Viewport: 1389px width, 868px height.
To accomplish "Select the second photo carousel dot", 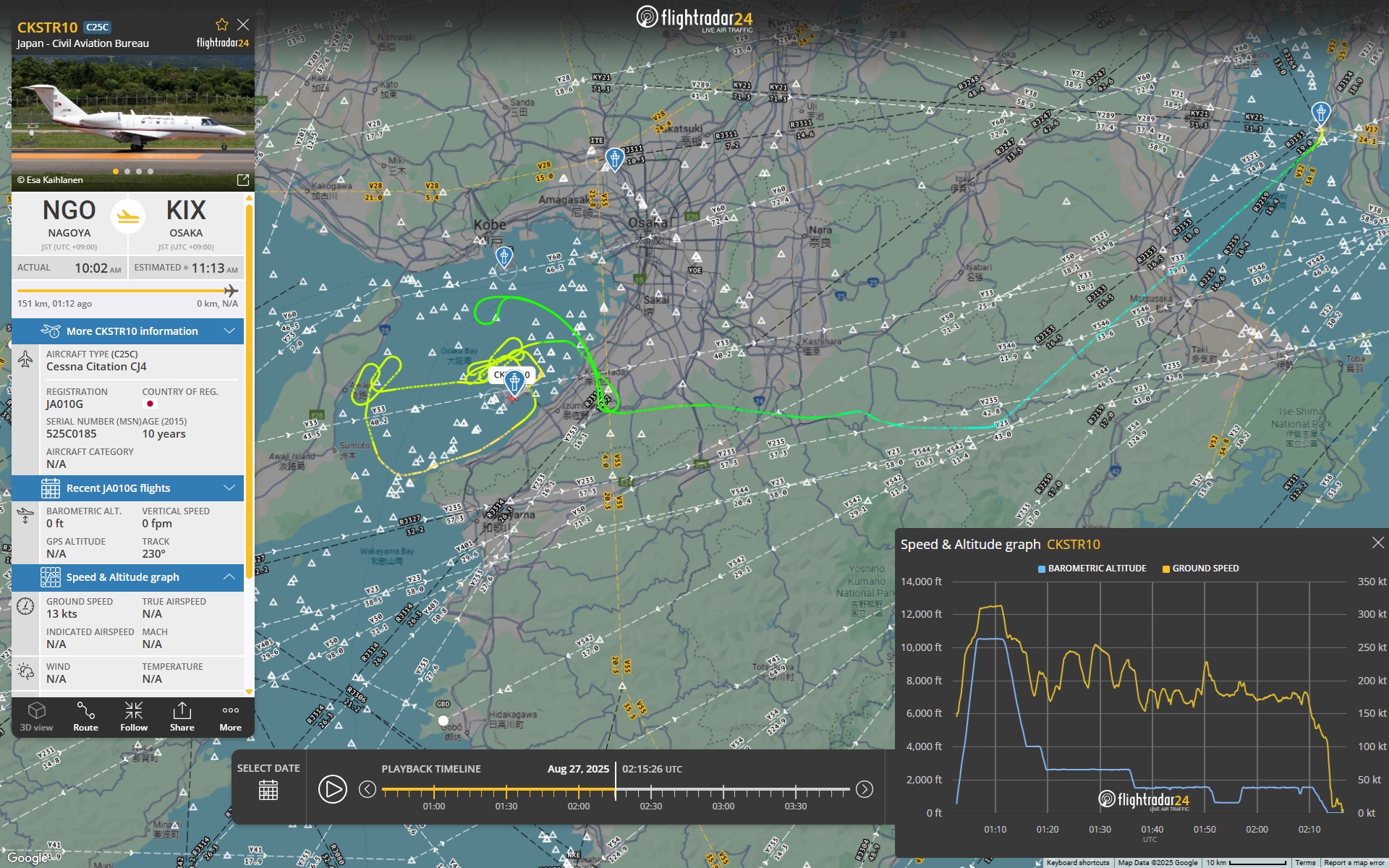I will (x=127, y=171).
